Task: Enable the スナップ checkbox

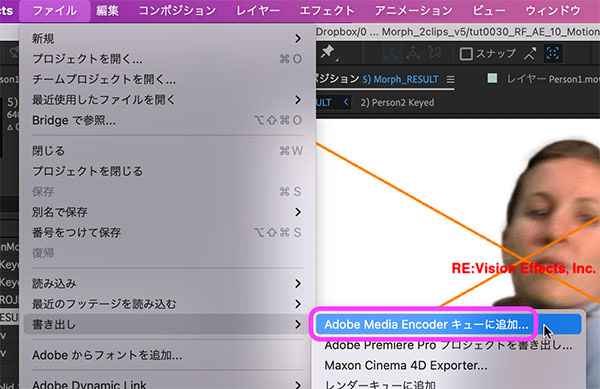Action: (x=466, y=54)
